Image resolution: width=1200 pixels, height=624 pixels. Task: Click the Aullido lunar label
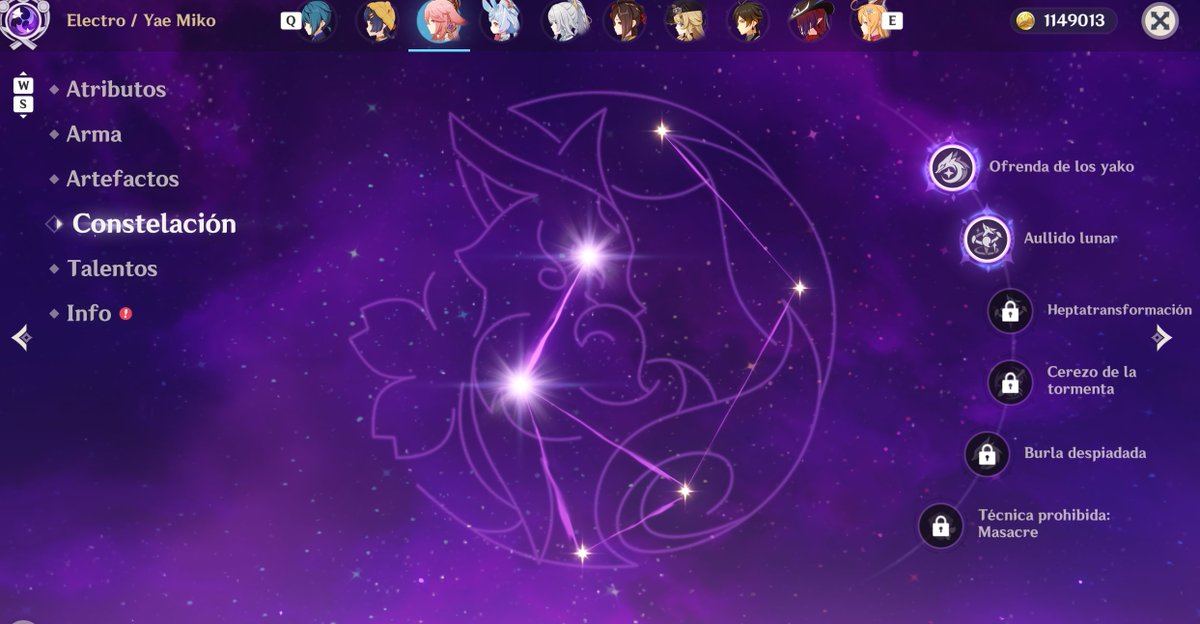pos(1070,239)
